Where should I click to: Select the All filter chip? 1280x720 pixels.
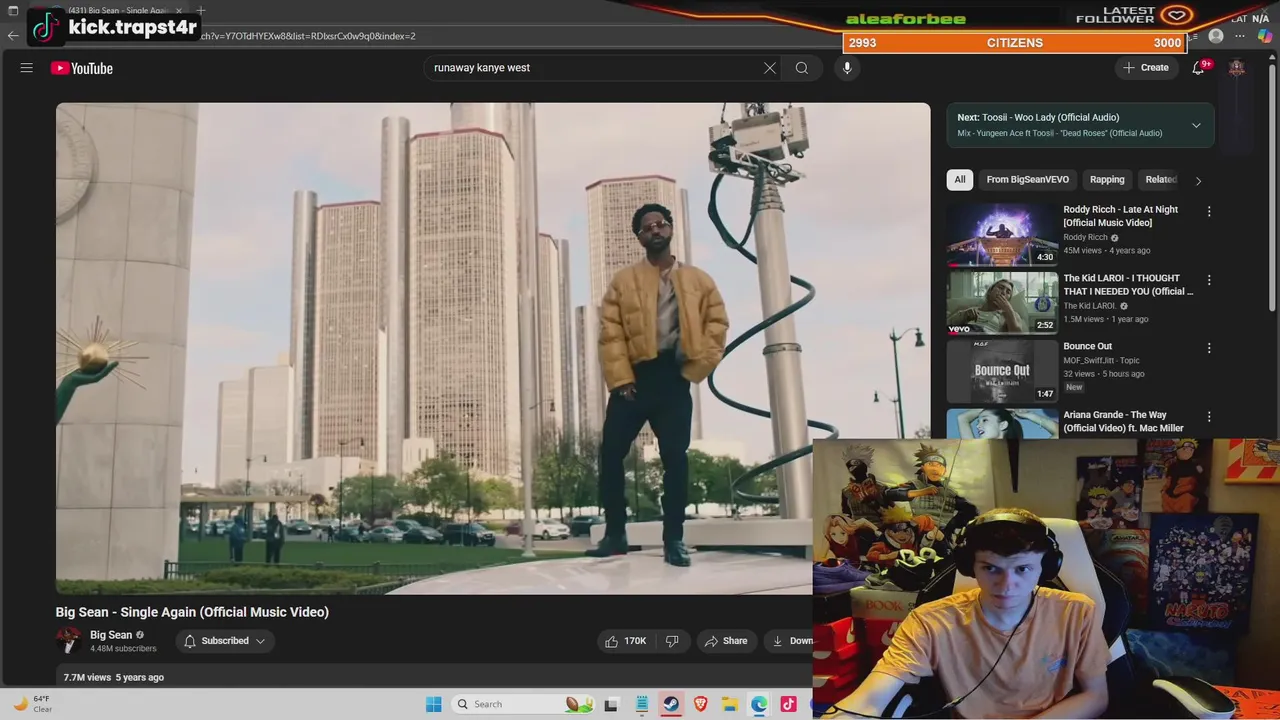click(x=960, y=180)
